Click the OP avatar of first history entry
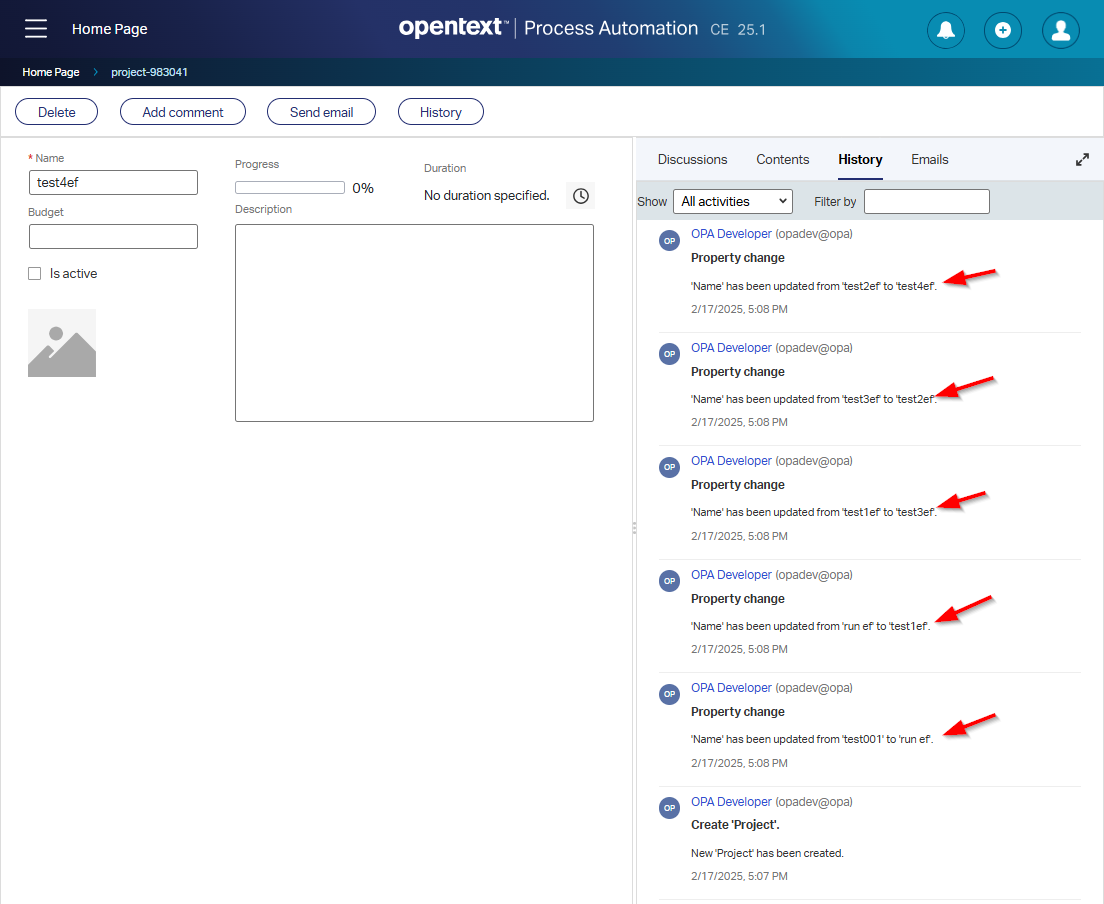 (x=670, y=241)
